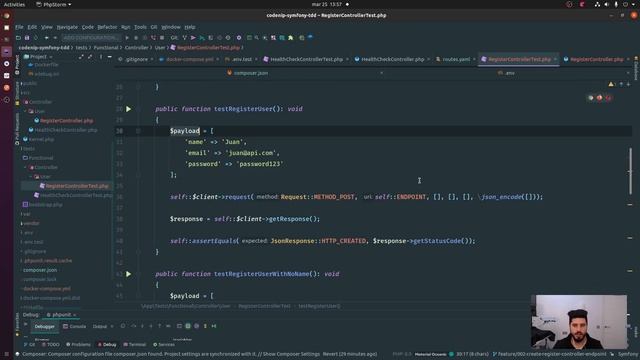Screen dimensions: 640x360
Task: Click the Forward navigation arrow in the toolbar
Action: (x=55, y=38)
